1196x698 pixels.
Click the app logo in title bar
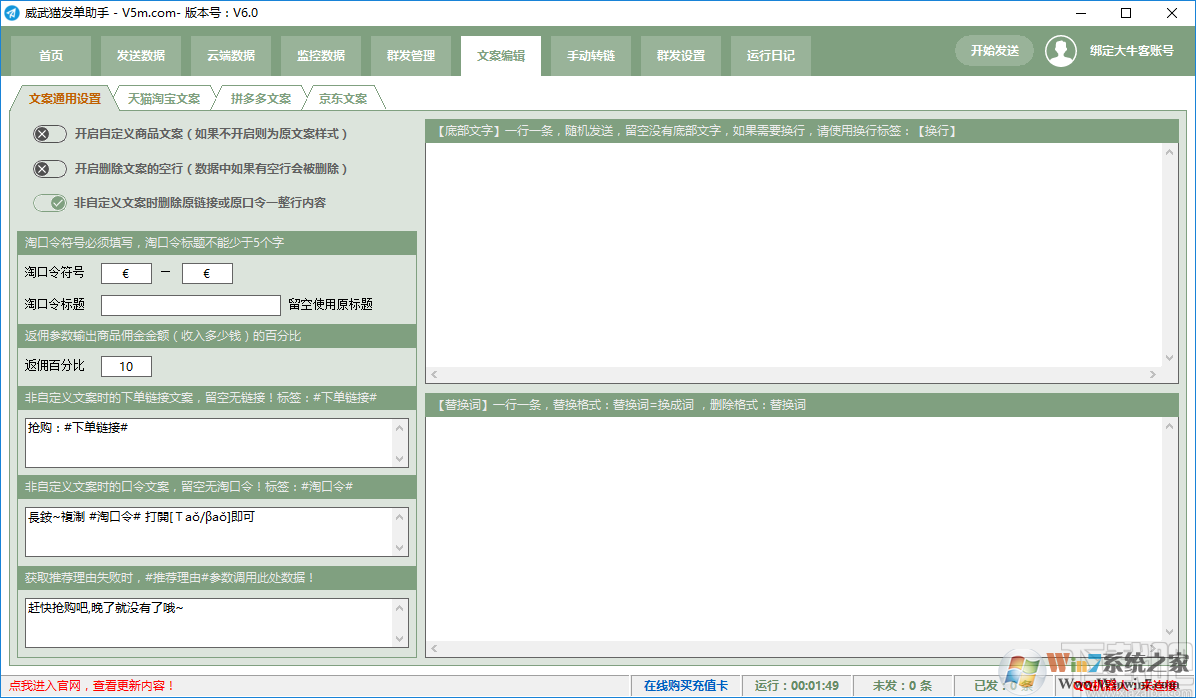11,13
